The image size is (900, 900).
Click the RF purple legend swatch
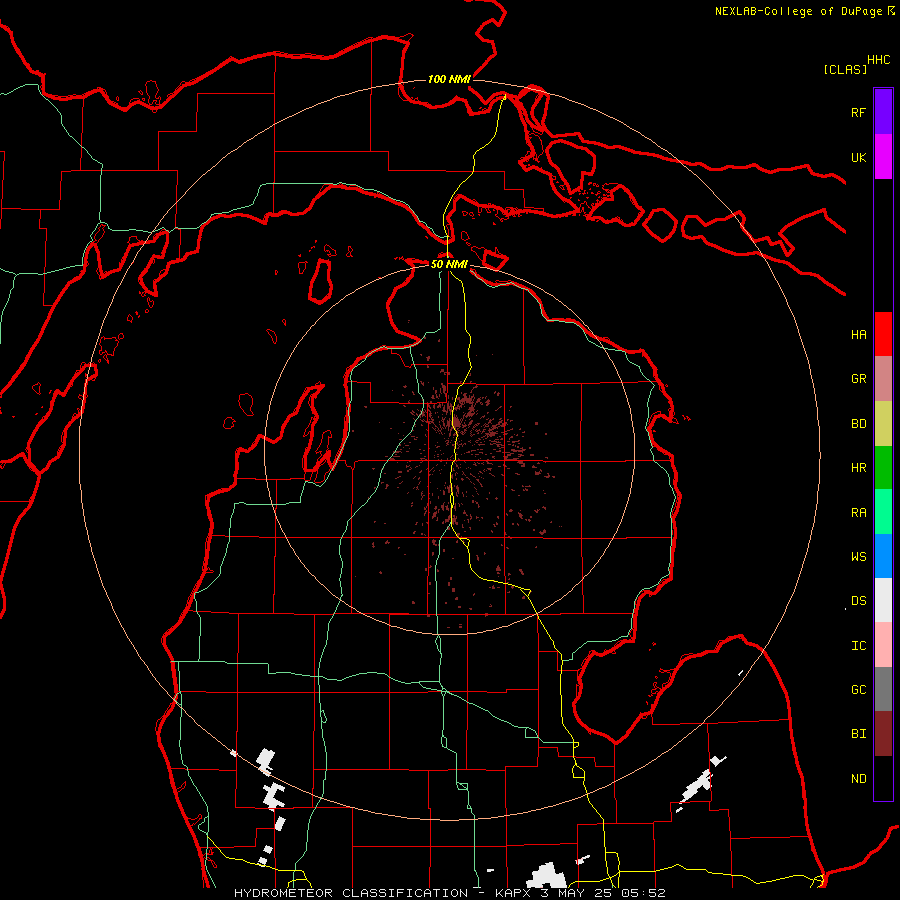pos(883,112)
